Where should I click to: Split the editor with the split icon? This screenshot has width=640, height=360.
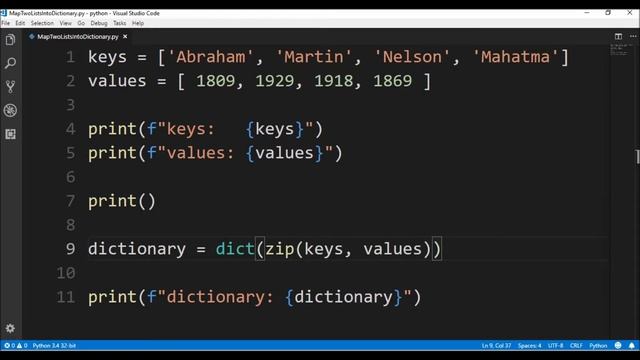(x=618, y=36)
